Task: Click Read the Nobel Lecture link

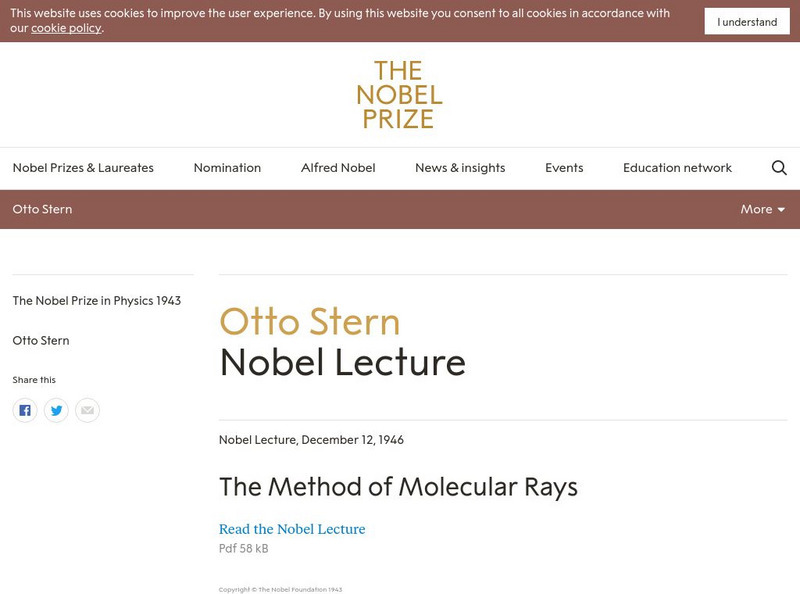Action: coord(292,529)
